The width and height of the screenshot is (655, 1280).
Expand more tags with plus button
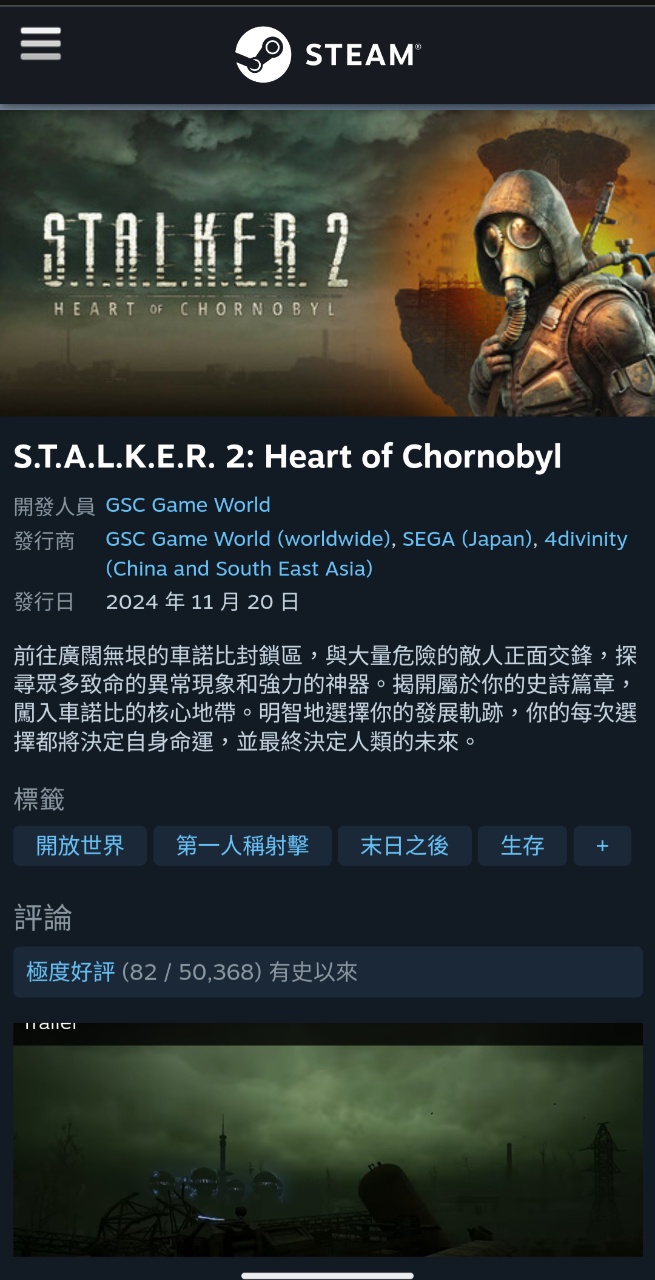(602, 846)
